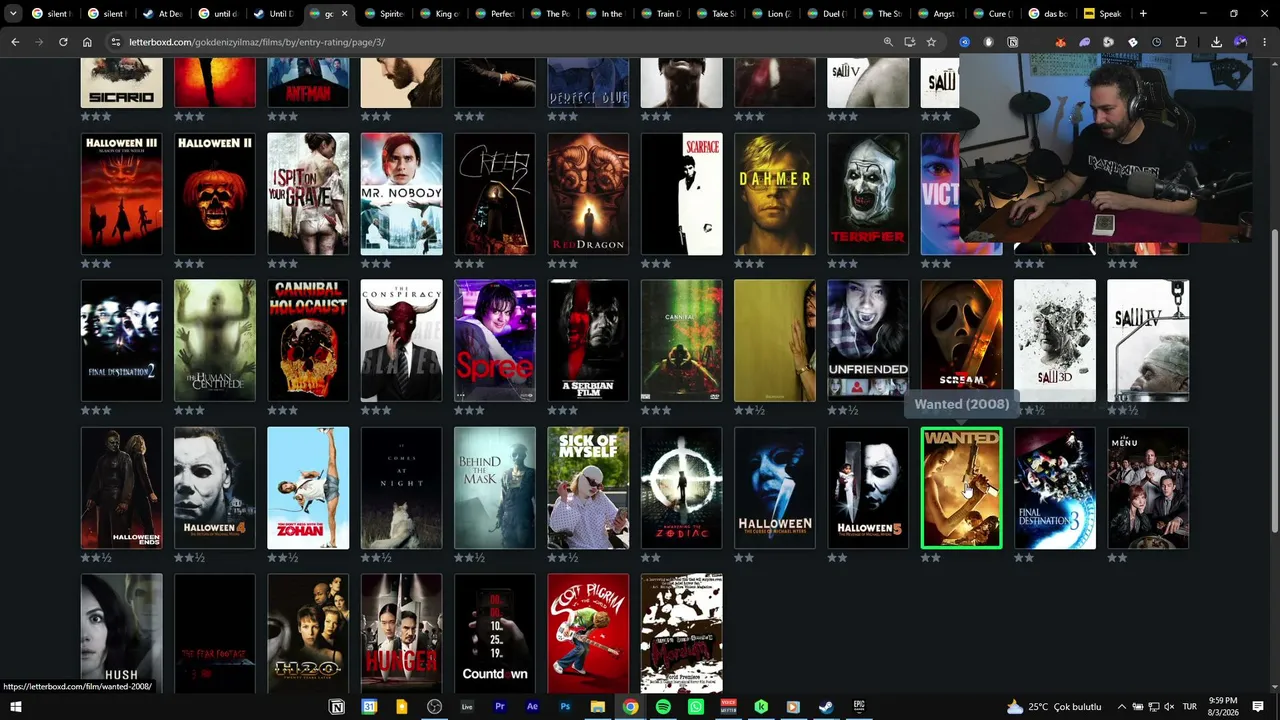The height and width of the screenshot is (720, 1280).
Task: Launch After Effects from the taskbar
Action: coord(532,707)
